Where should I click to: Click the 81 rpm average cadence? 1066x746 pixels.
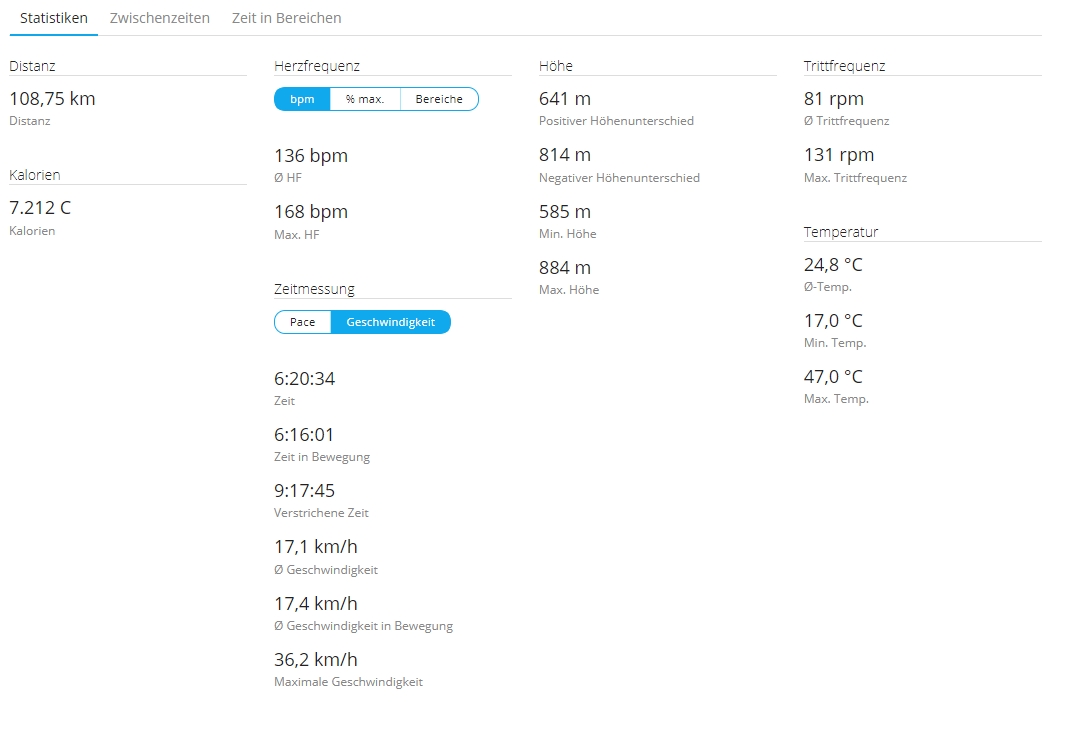coord(833,99)
